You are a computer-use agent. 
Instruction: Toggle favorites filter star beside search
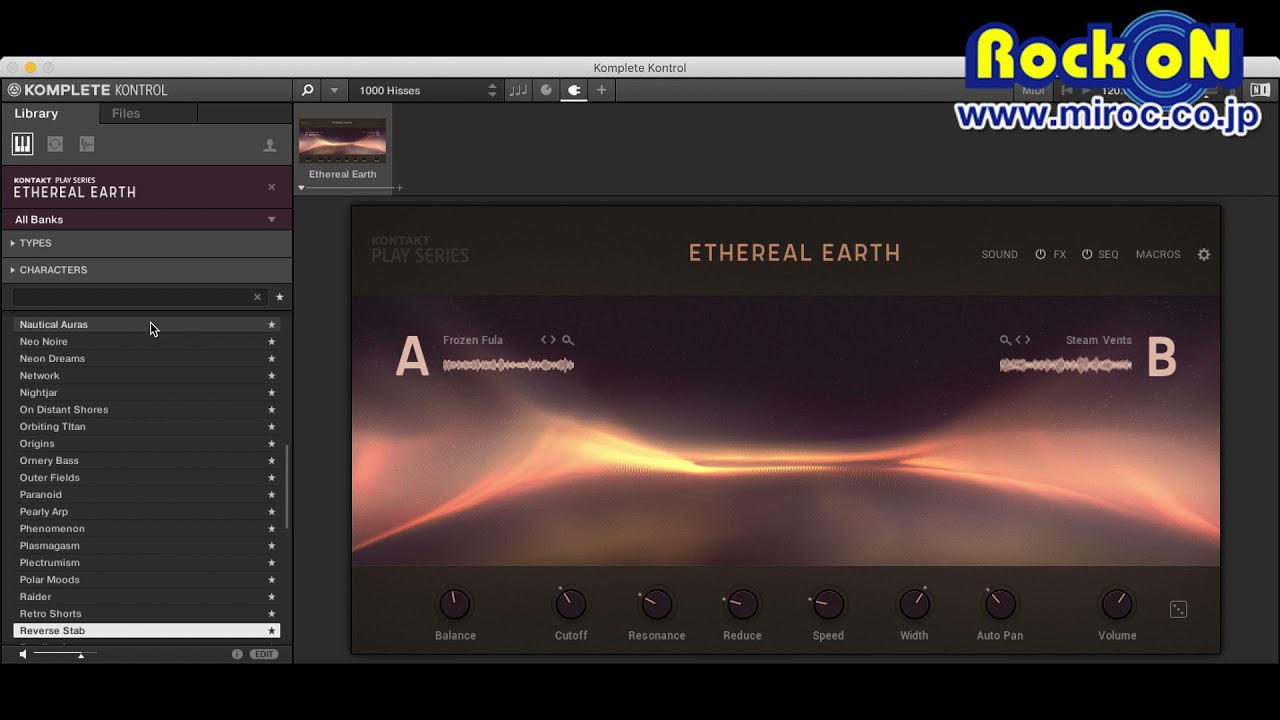pos(280,297)
